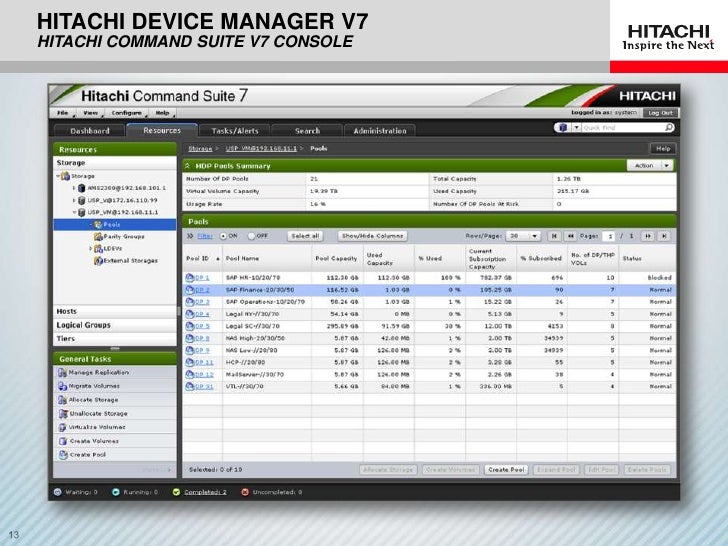Go to the first page button

(554, 236)
